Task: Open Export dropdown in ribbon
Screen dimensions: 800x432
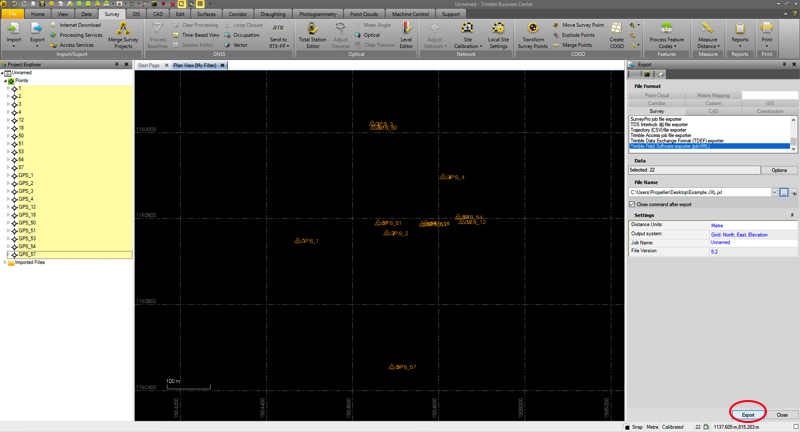Action: click(37, 46)
